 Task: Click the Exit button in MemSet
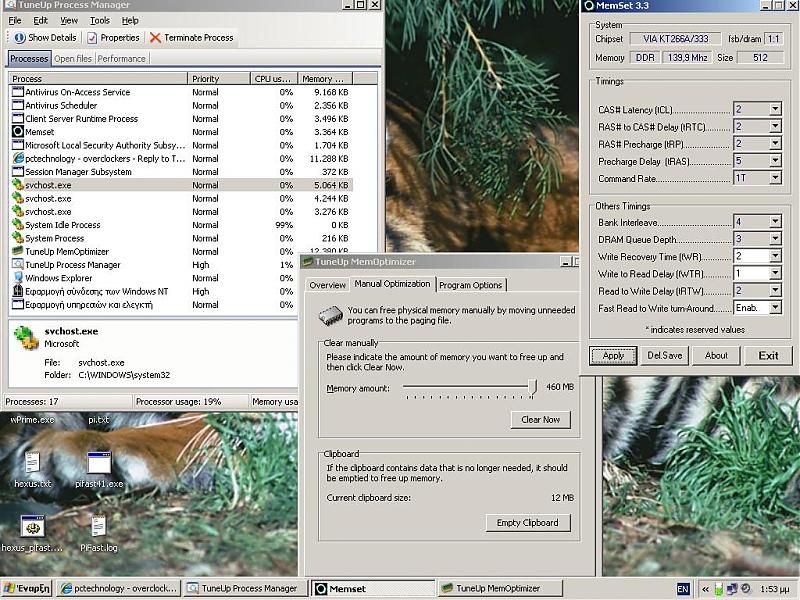768,356
